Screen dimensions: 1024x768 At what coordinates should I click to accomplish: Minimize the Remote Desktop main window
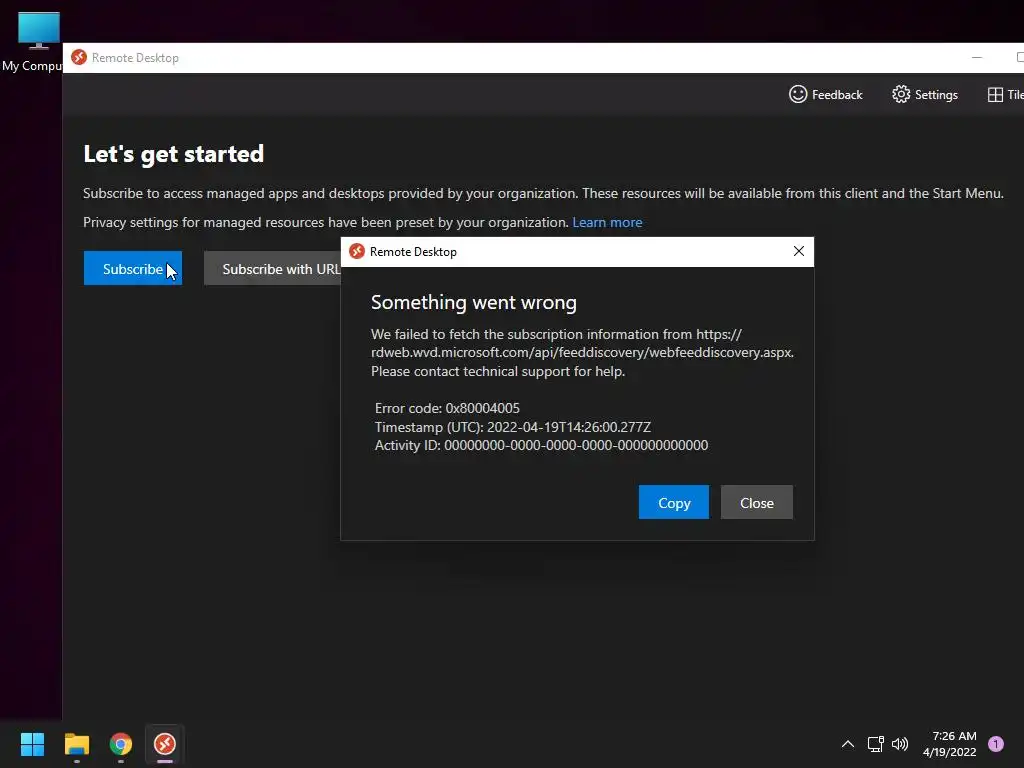(x=976, y=57)
